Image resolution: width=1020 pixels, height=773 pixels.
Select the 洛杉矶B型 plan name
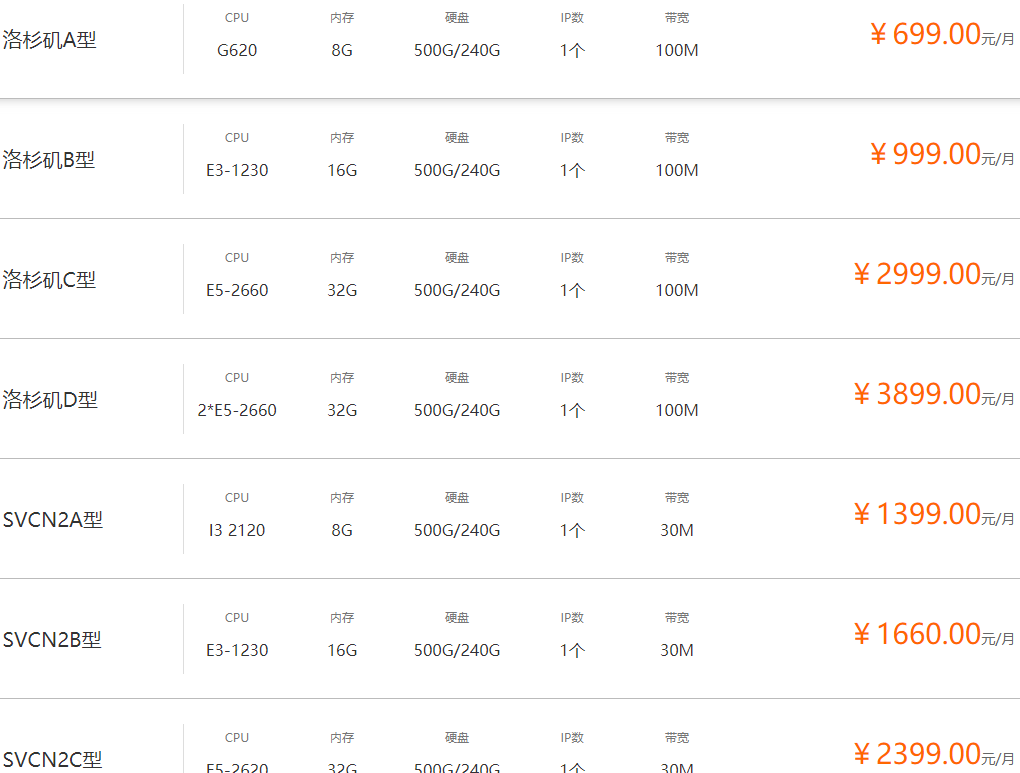49,160
